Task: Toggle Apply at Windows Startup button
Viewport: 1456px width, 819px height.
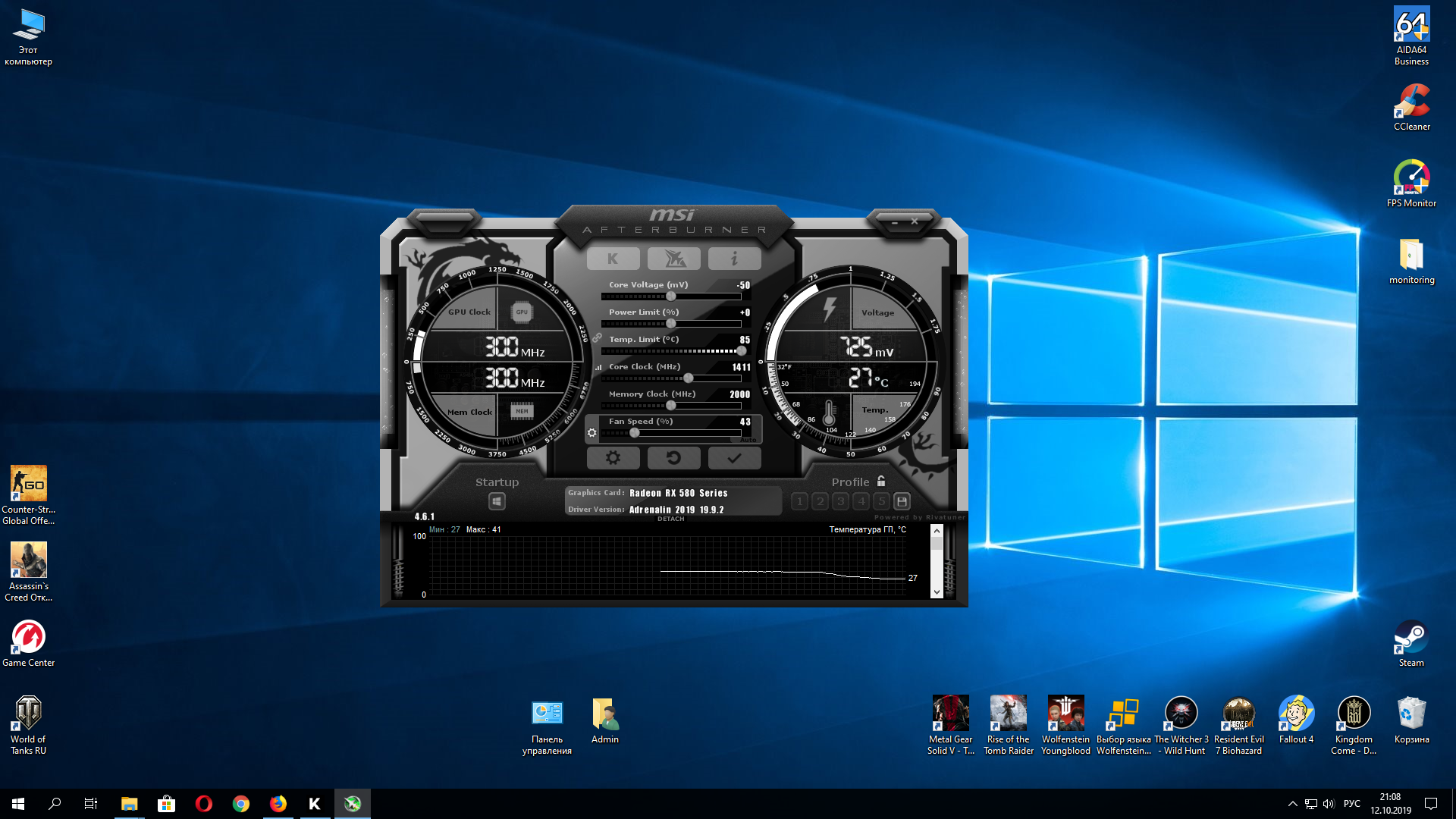Action: (x=497, y=501)
